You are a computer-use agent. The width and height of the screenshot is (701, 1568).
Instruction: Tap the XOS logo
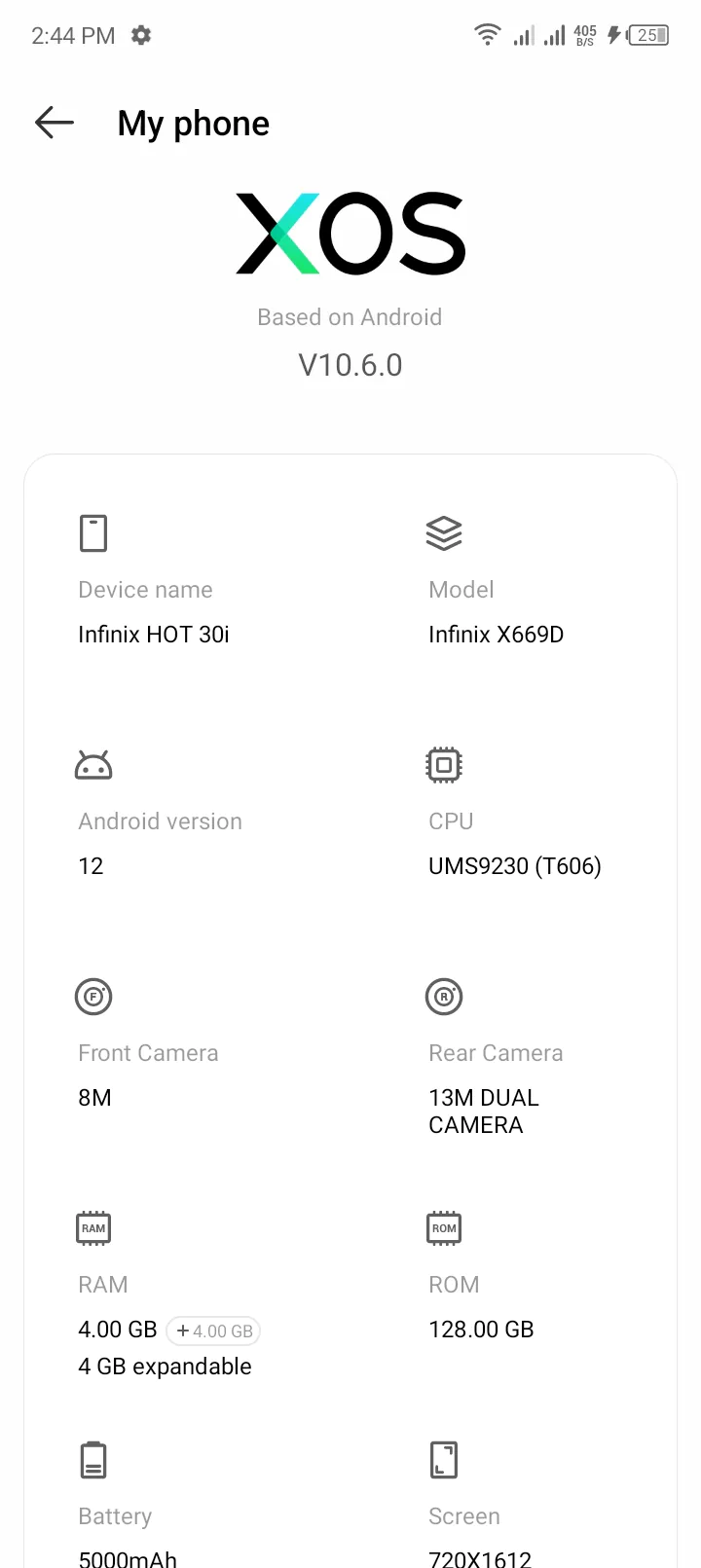pos(350,234)
